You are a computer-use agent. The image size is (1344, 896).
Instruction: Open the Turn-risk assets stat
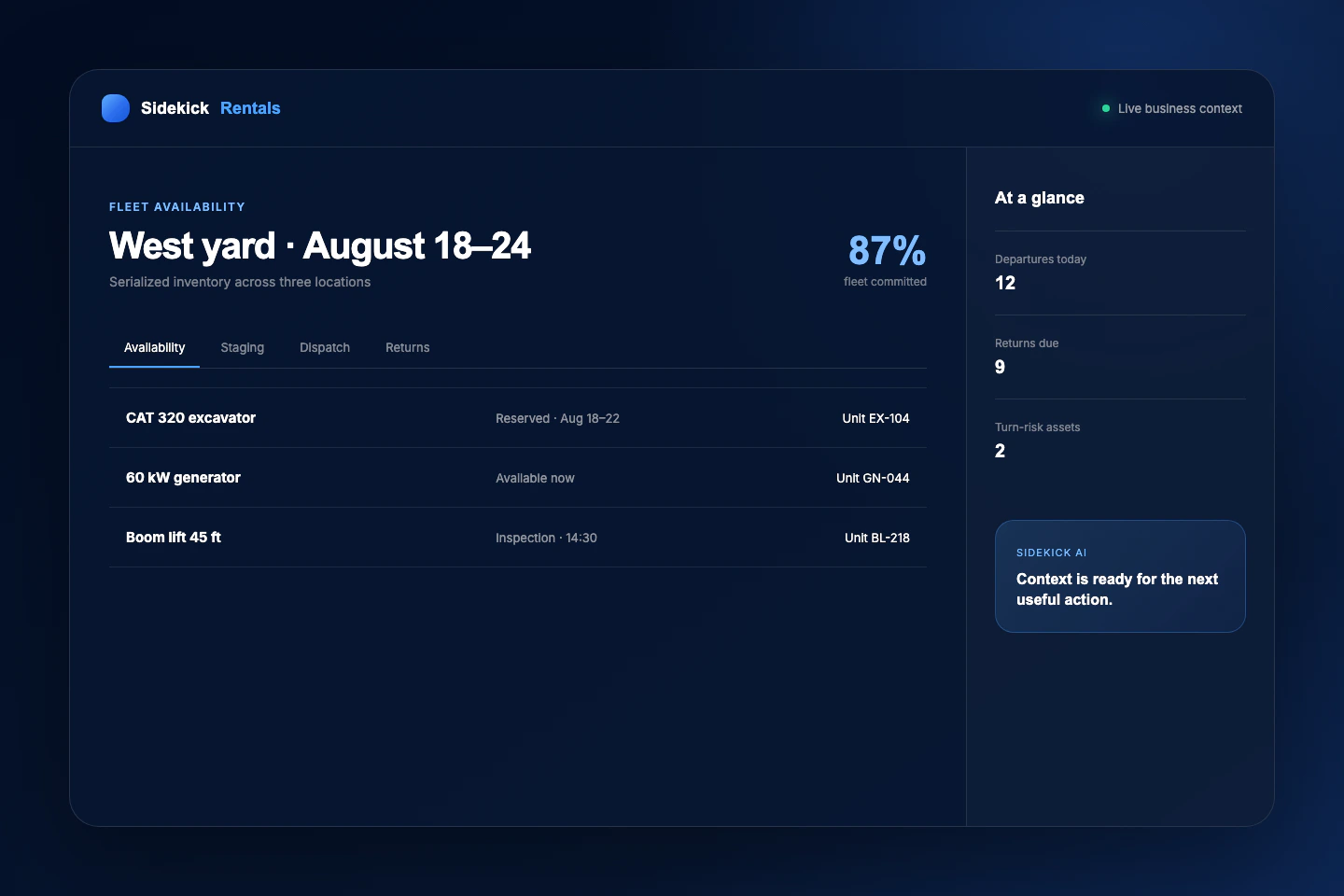click(1120, 441)
